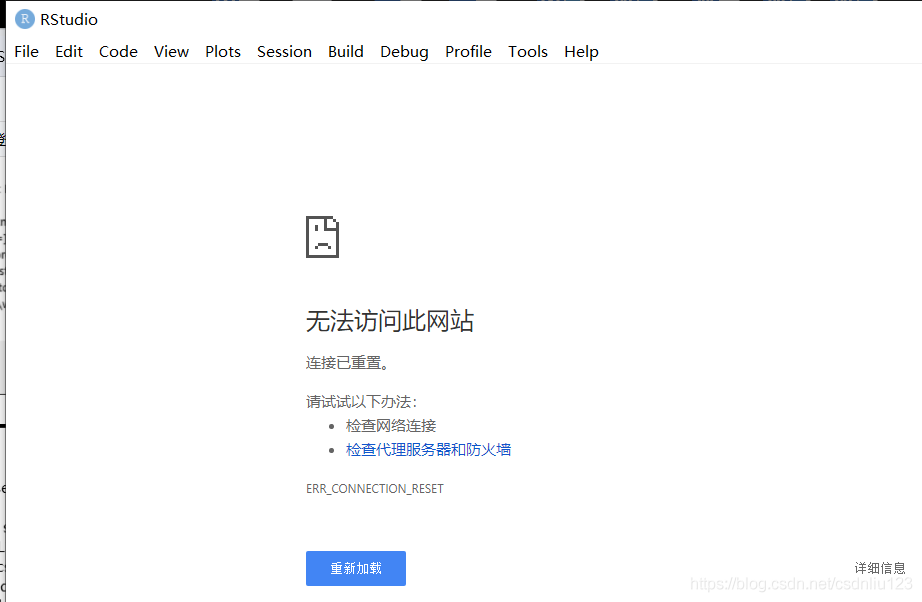Open the Edit menu

coord(69,52)
